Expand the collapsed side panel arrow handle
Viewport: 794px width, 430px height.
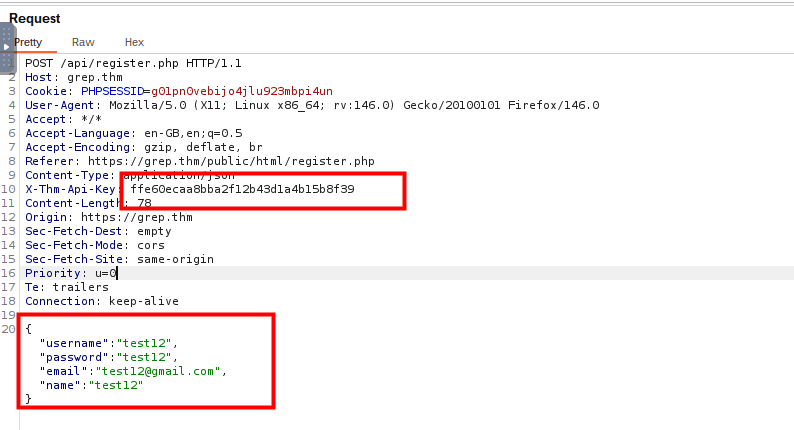pyautogui.click(x=6, y=45)
